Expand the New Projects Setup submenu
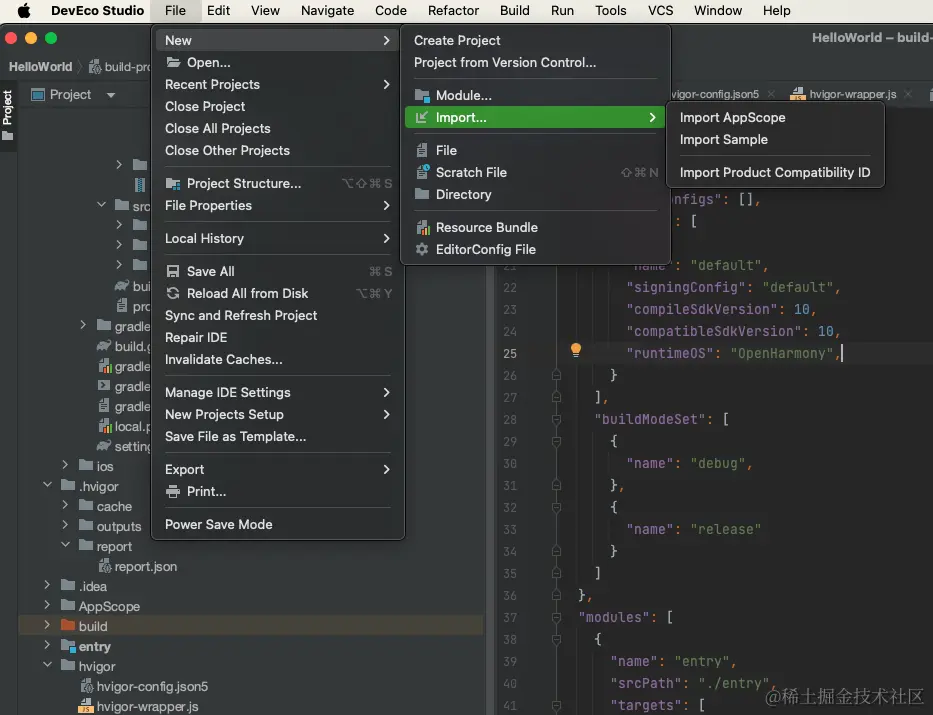 click(x=386, y=415)
